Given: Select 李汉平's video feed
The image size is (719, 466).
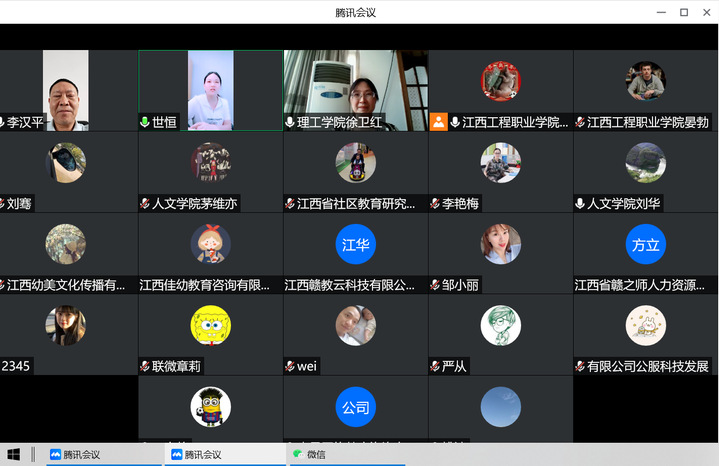Looking at the screenshot, I should coord(66,90).
